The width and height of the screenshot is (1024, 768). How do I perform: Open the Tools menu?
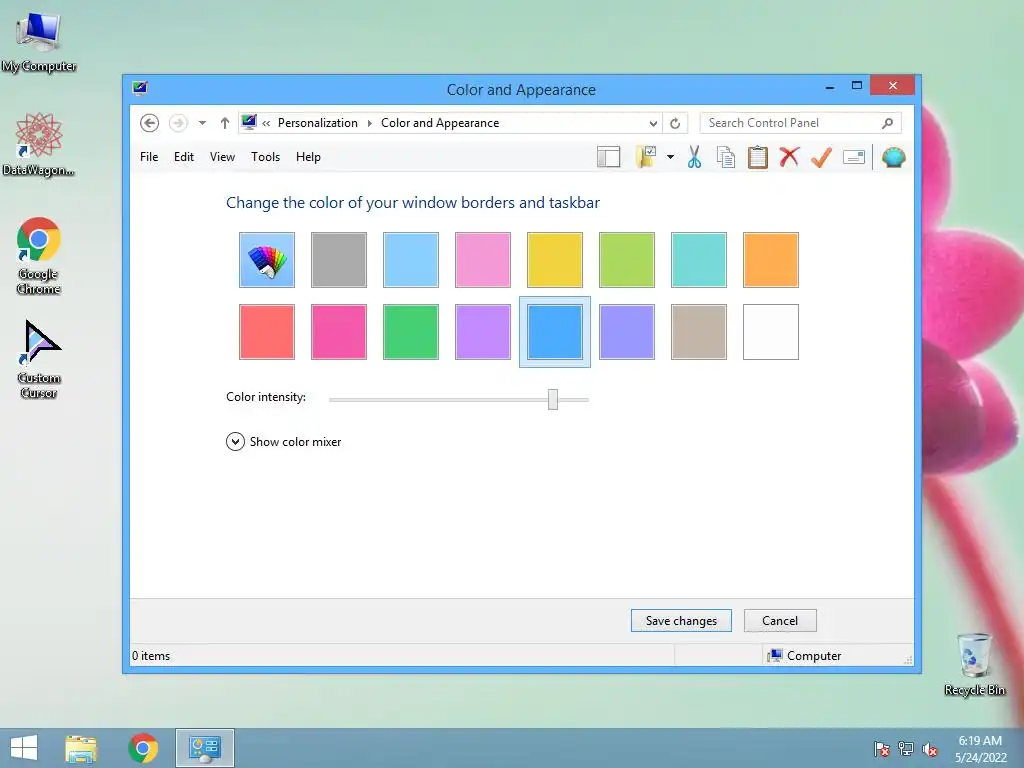(x=265, y=157)
